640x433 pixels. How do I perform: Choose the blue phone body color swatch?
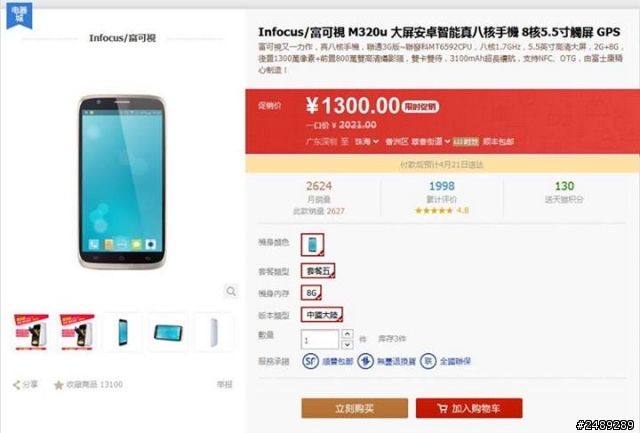click(312, 245)
